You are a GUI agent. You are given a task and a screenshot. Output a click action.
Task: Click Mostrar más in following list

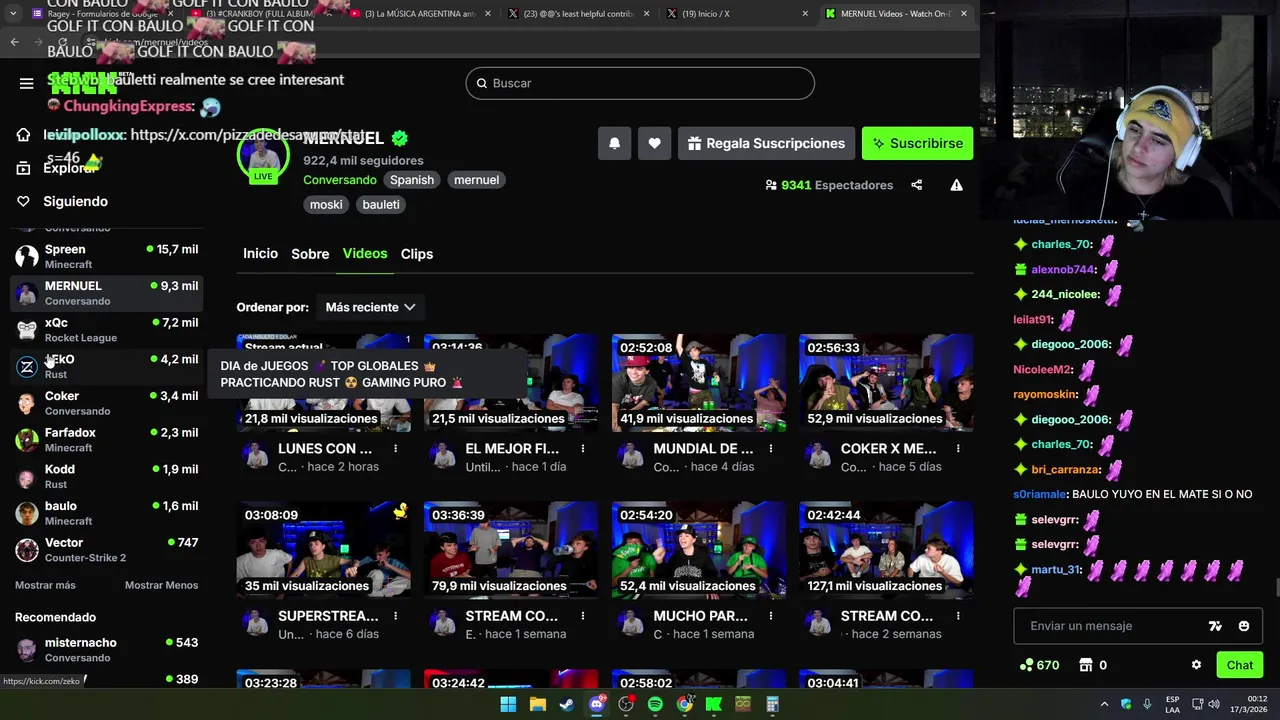(x=45, y=585)
